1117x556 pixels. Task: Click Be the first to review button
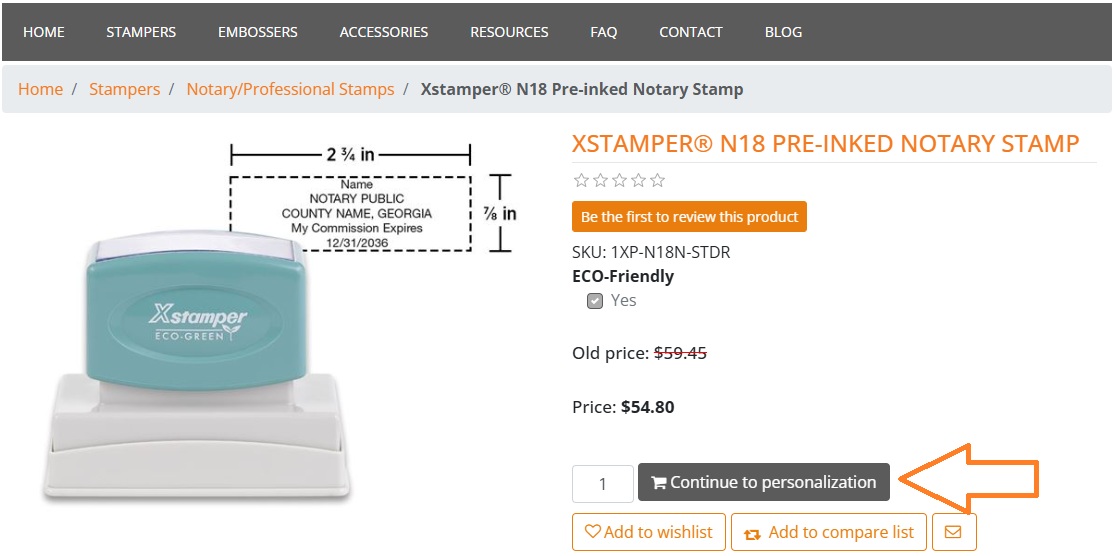[689, 217]
